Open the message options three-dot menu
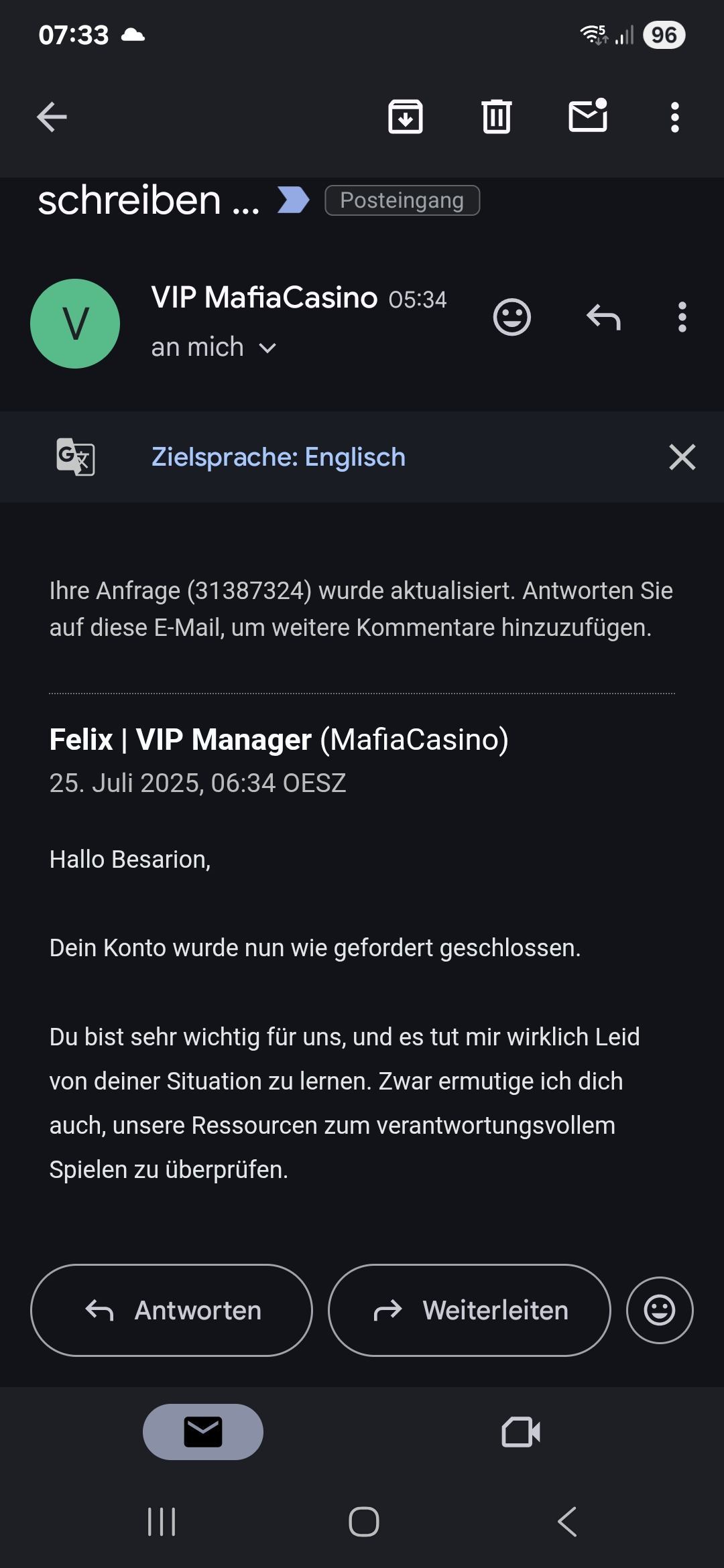This screenshot has height=1568, width=724. pos(682,317)
